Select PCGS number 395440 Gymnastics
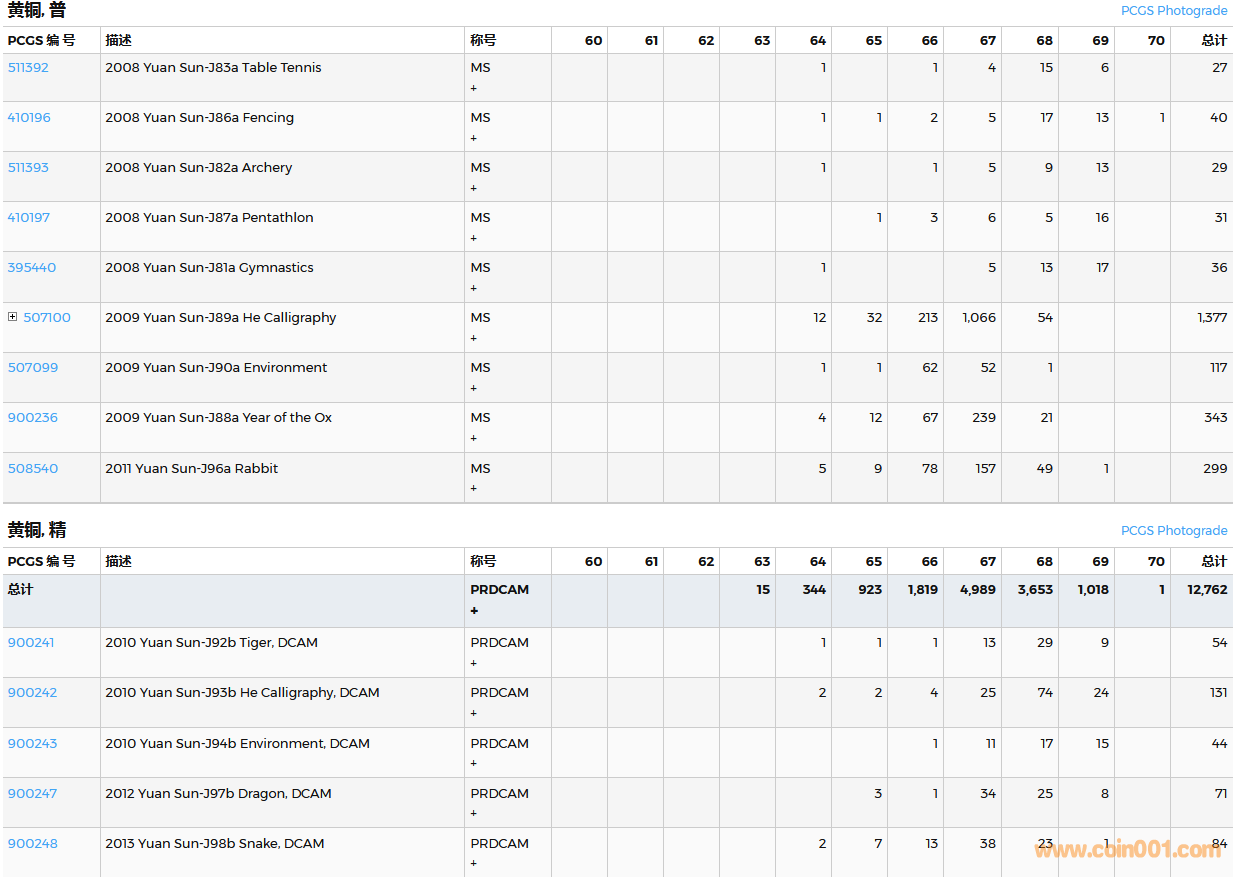Image resolution: width=1234 pixels, height=877 pixels. click(x=32, y=268)
